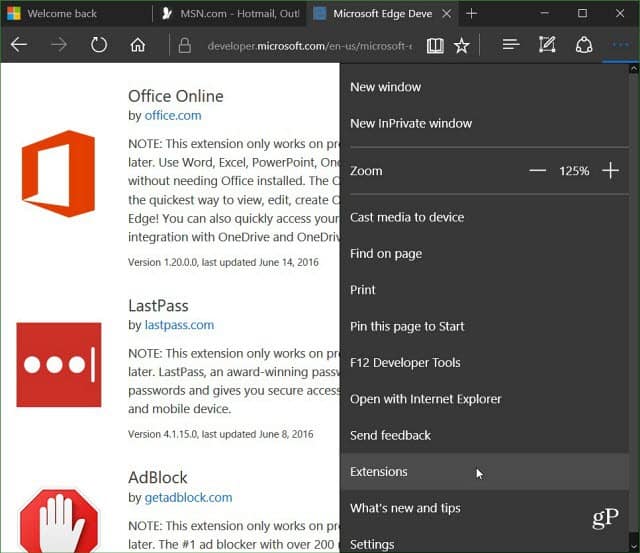Select Print from the menu
The width and height of the screenshot is (640, 553).
click(484, 290)
